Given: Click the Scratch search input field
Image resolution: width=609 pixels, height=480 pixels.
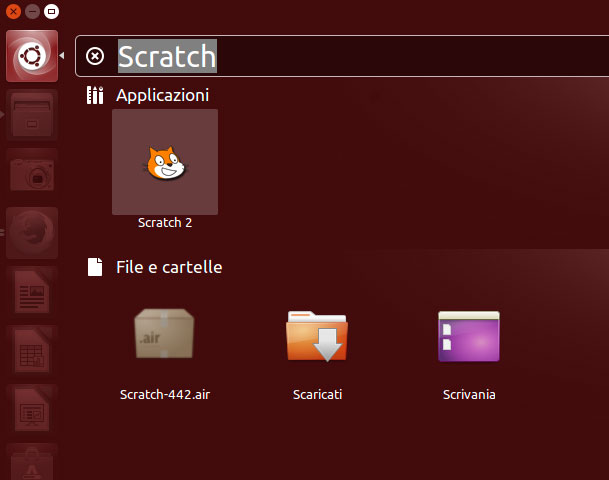Looking at the screenshot, I should point(342,56).
